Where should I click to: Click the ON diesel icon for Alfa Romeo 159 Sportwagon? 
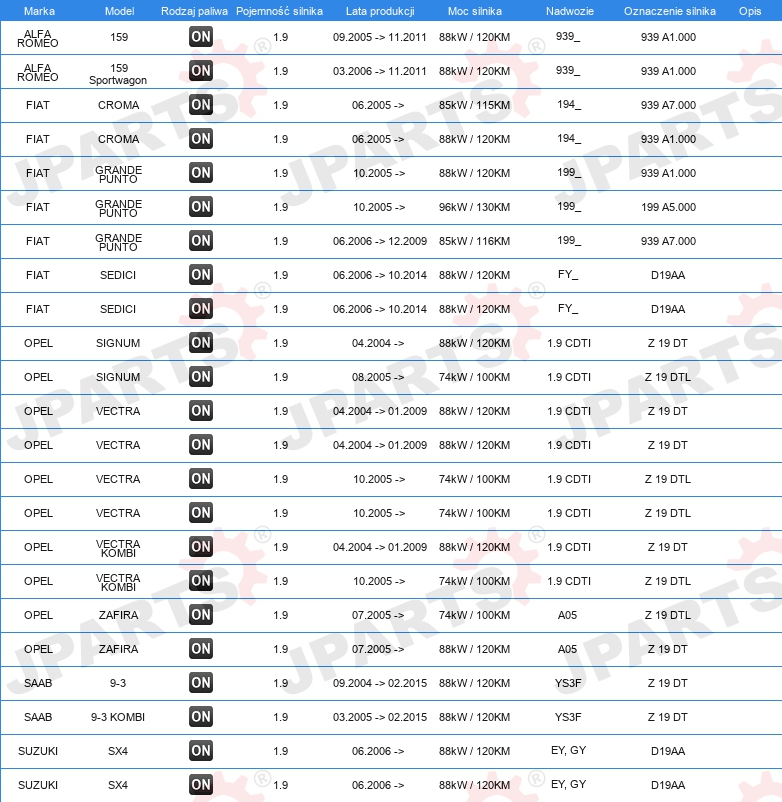200,71
